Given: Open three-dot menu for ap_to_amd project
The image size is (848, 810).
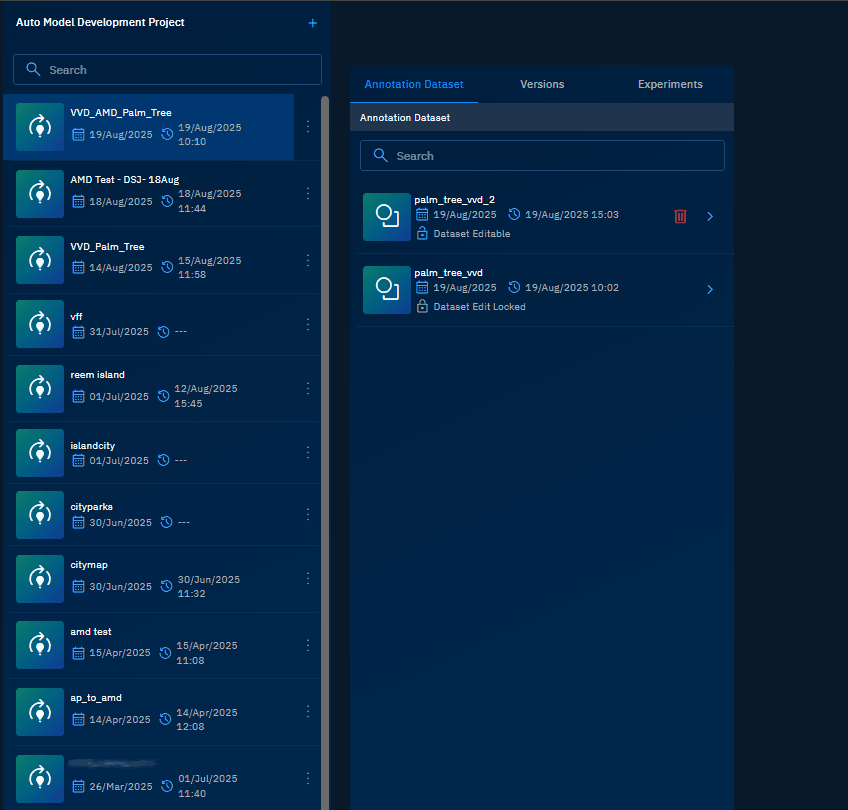Looking at the screenshot, I should [x=308, y=712].
